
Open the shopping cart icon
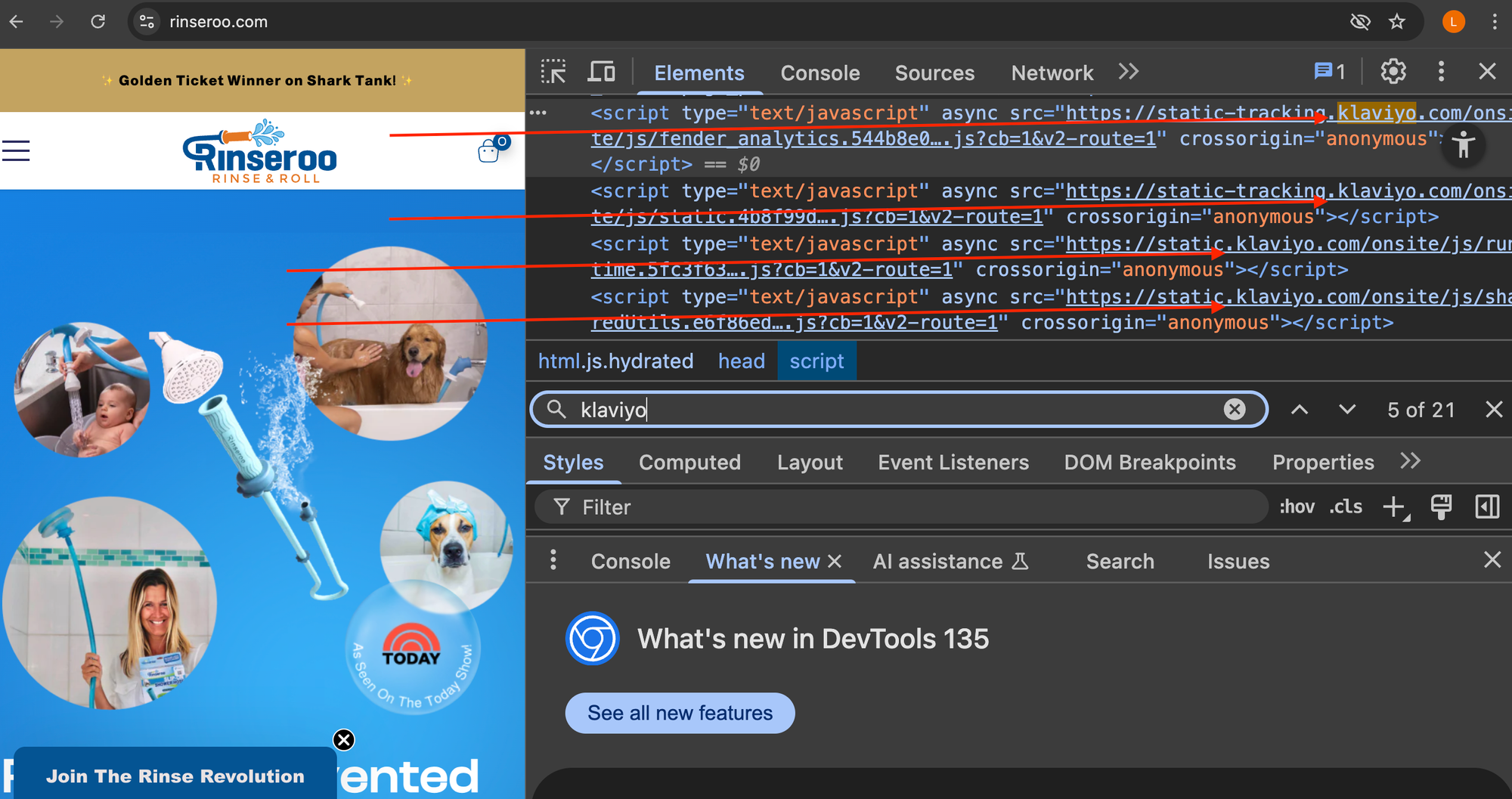point(493,148)
